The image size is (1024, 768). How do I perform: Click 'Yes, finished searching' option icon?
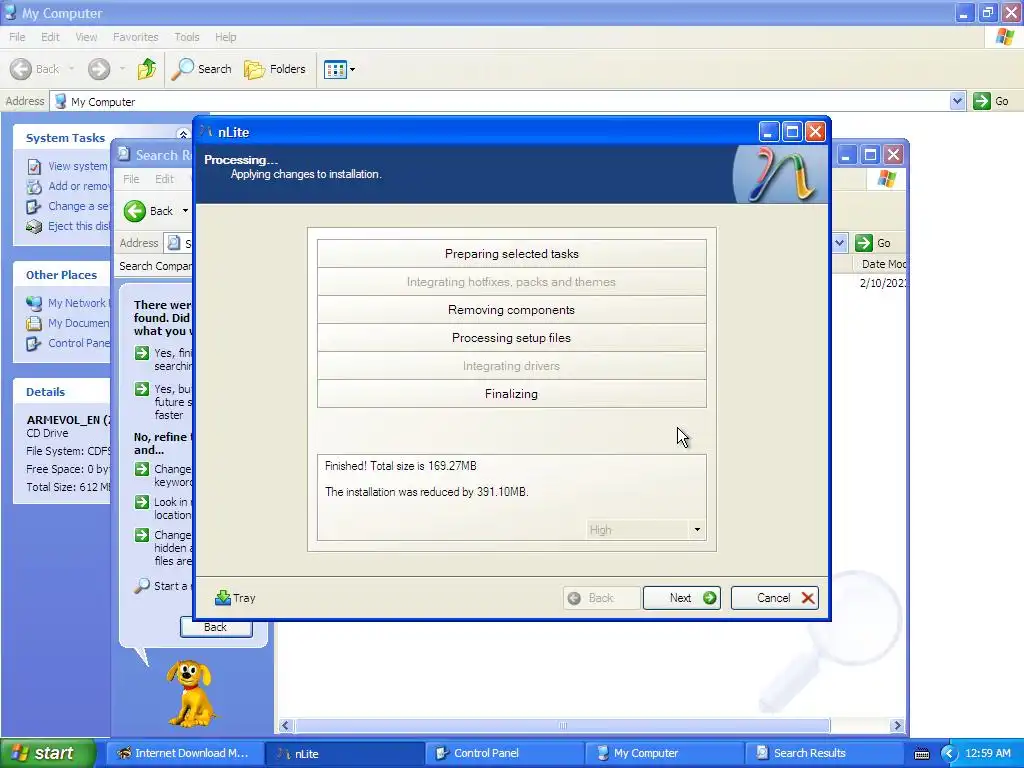142,353
